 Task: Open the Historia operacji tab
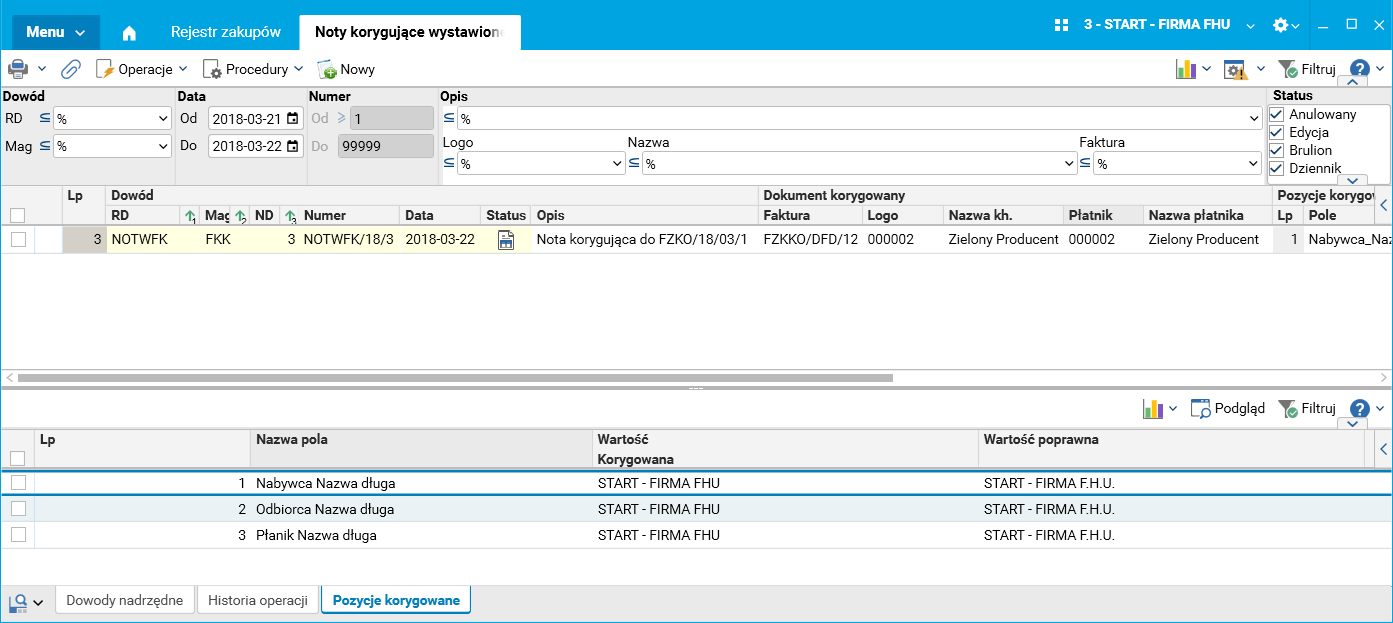tap(258, 601)
